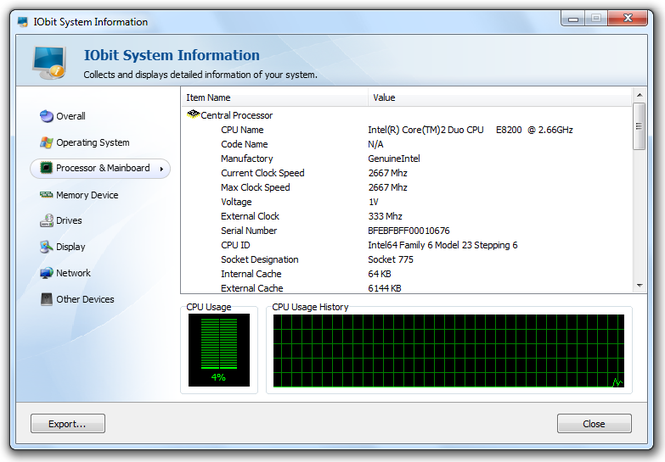Click the CPU Usage History graph
Image resolution: width=665 pixels, height=462 pixels.
(x=449, y=350)
